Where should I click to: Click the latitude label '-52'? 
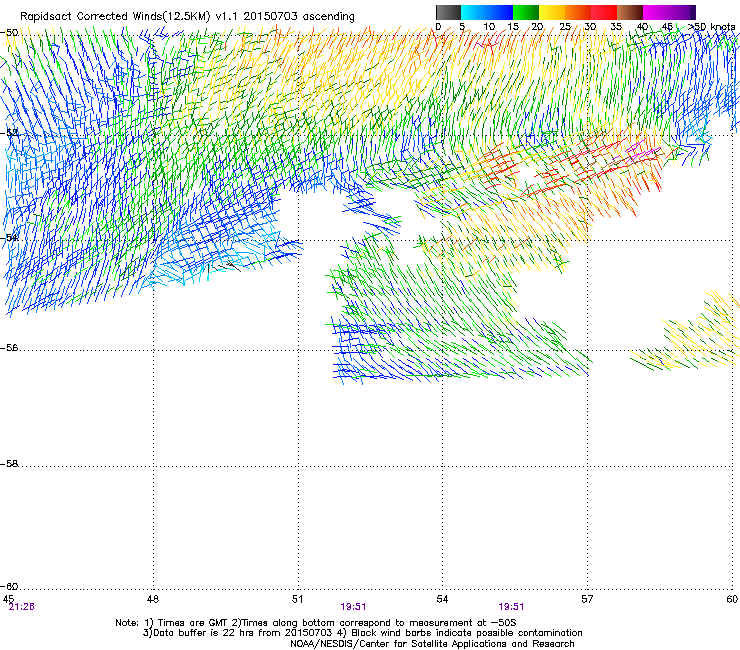click(x=9, y=133)
